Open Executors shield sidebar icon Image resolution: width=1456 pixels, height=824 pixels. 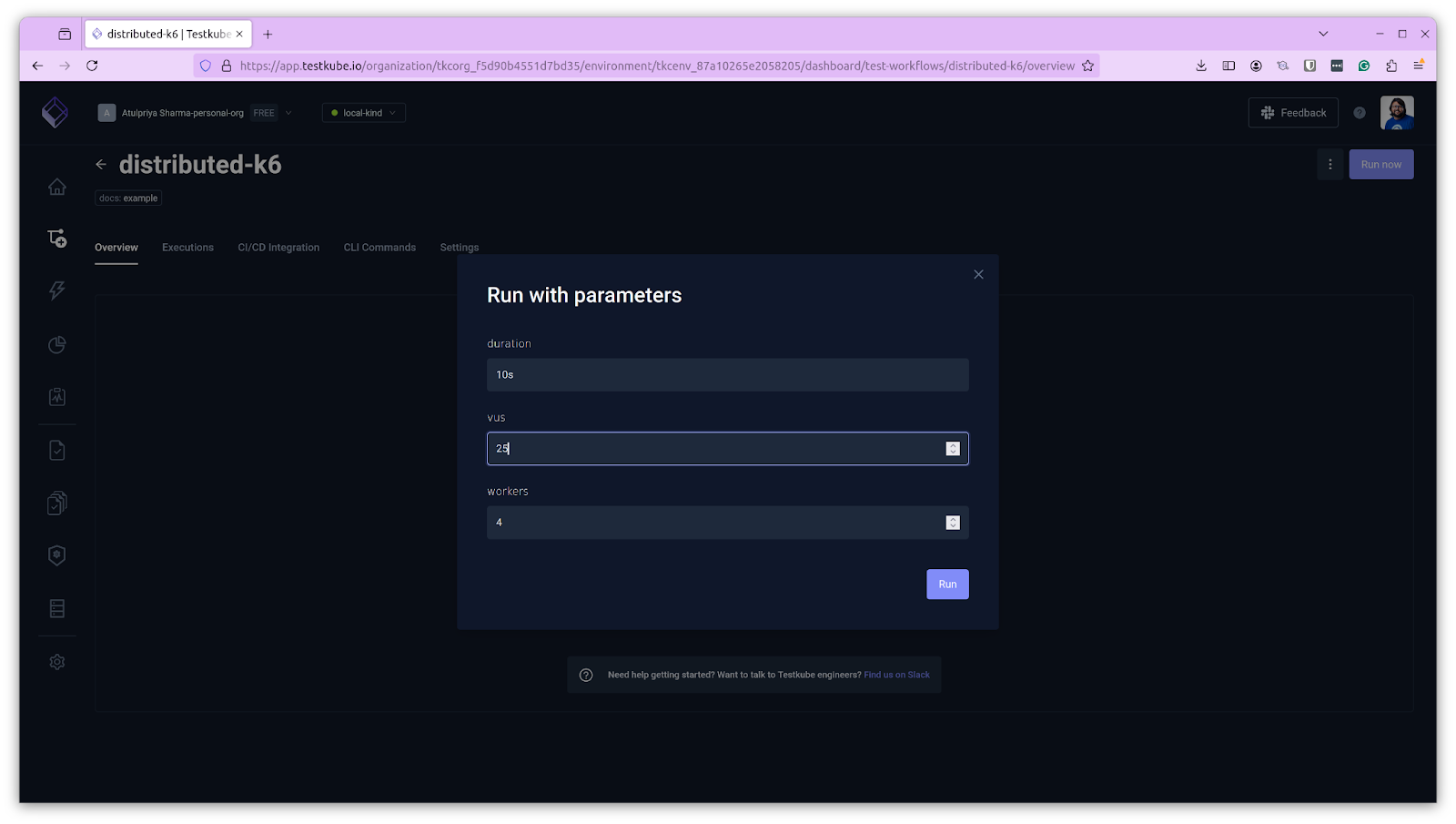56,555
